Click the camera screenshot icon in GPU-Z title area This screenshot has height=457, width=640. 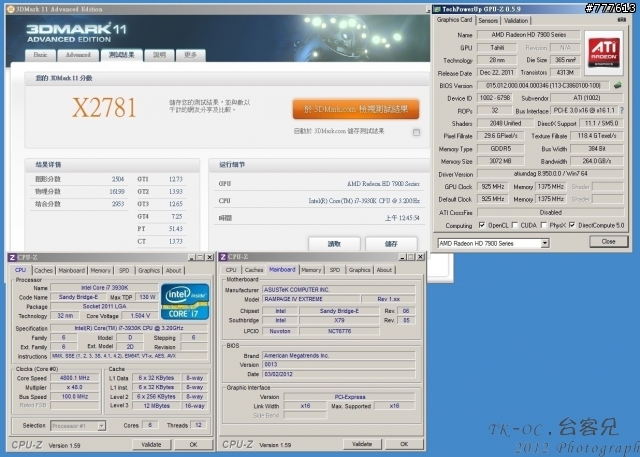[x=621, y=20]
